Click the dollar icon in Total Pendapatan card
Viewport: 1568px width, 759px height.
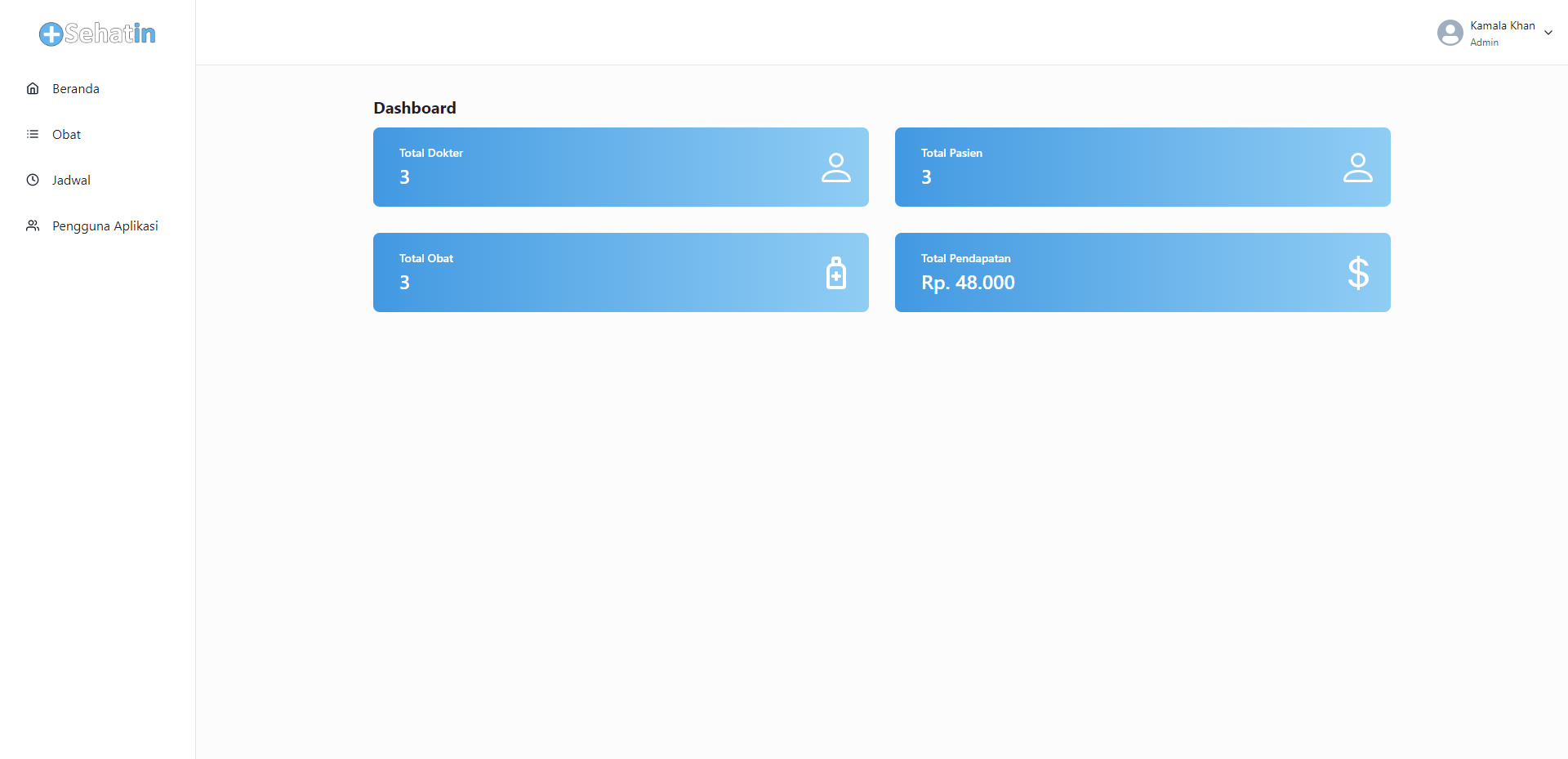click(1358, 273)
